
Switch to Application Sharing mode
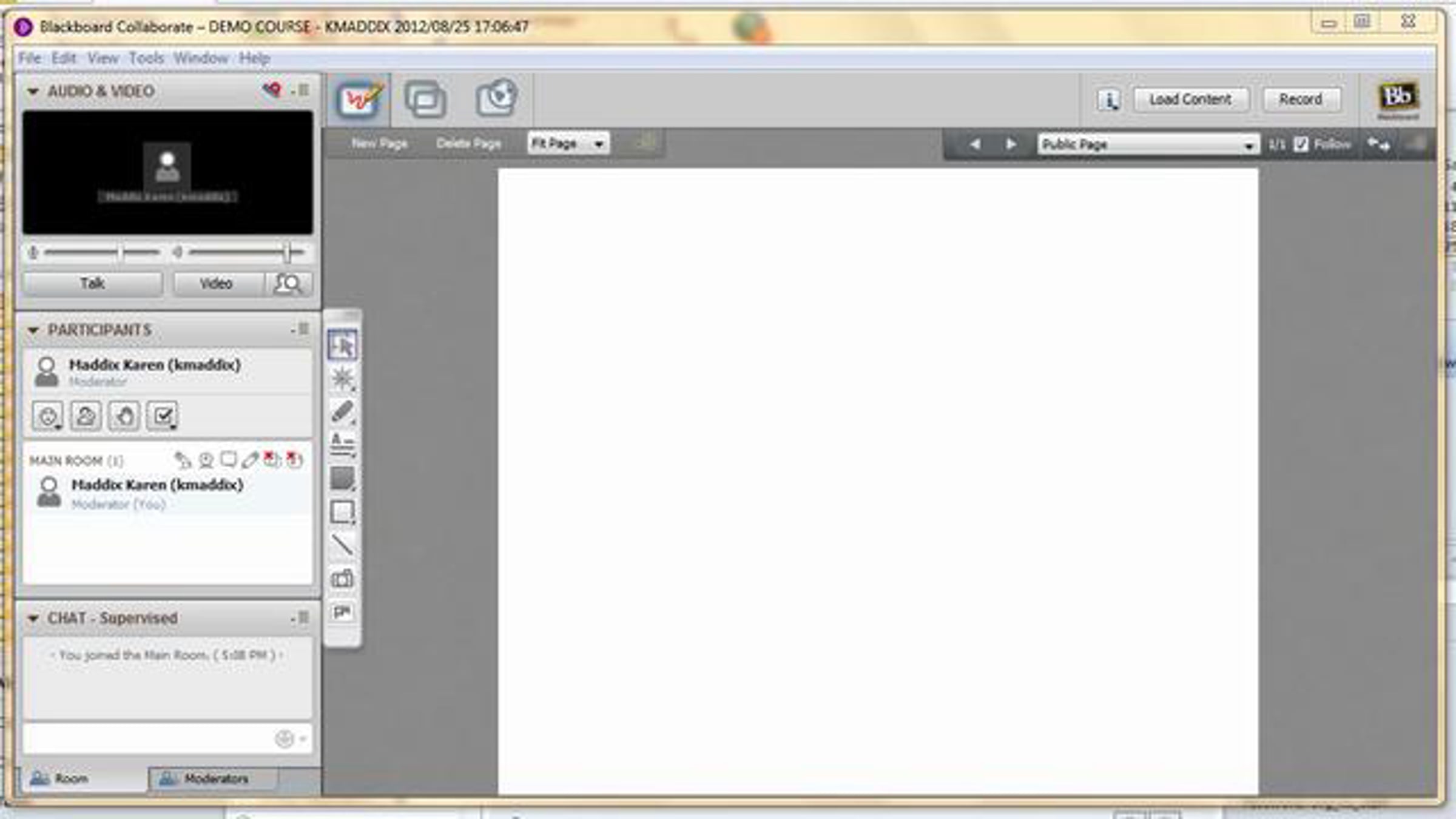click(425, 99)
